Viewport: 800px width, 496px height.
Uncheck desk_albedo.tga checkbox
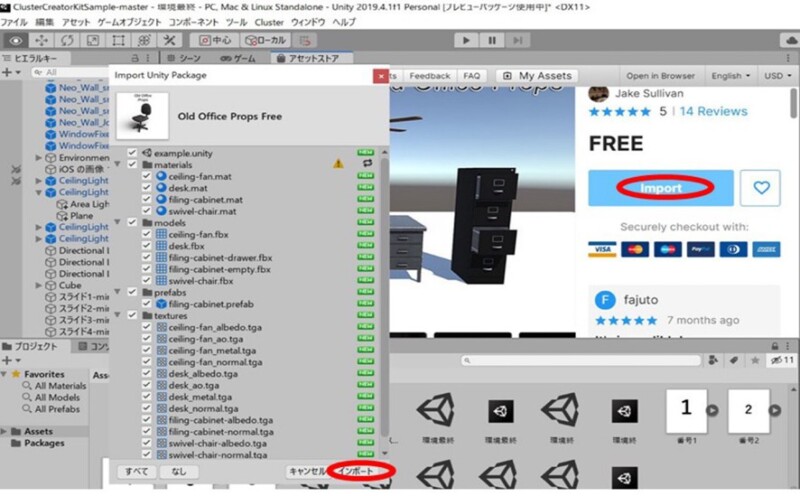click(146, 374)
